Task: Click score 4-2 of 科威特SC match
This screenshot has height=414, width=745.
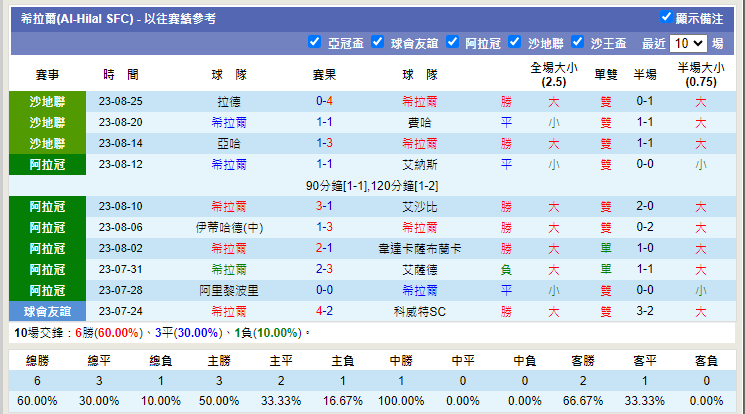Action: click(325, 311)
